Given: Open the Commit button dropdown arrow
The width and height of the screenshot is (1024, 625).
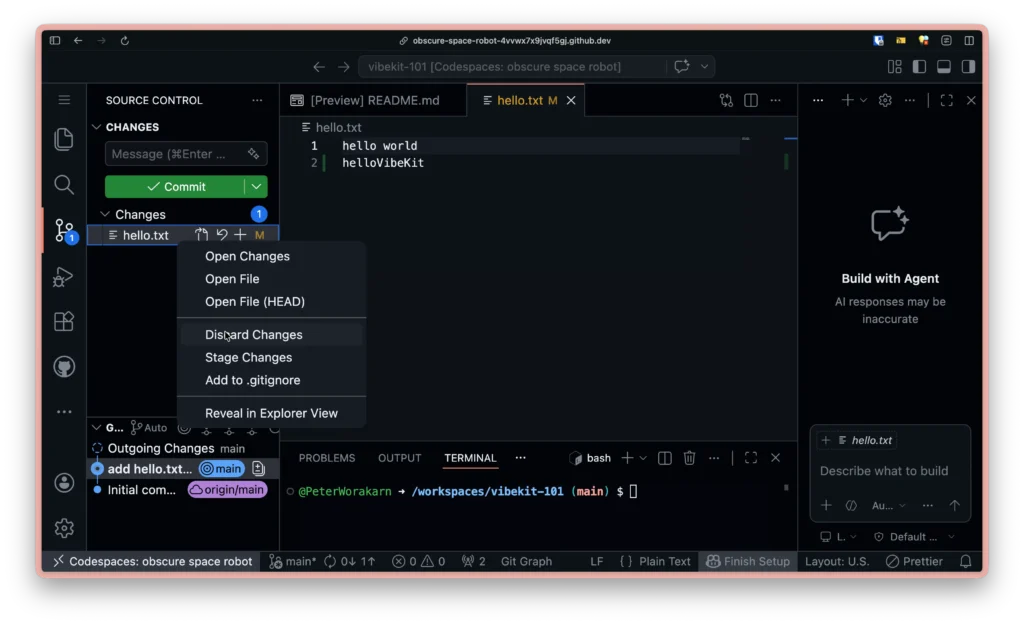Looking at the screenshot, I should point(257,187).
